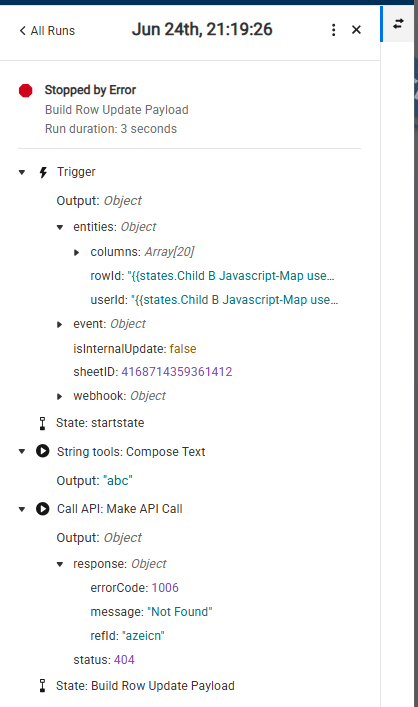Collapse the Trigger section

[22, 172]
